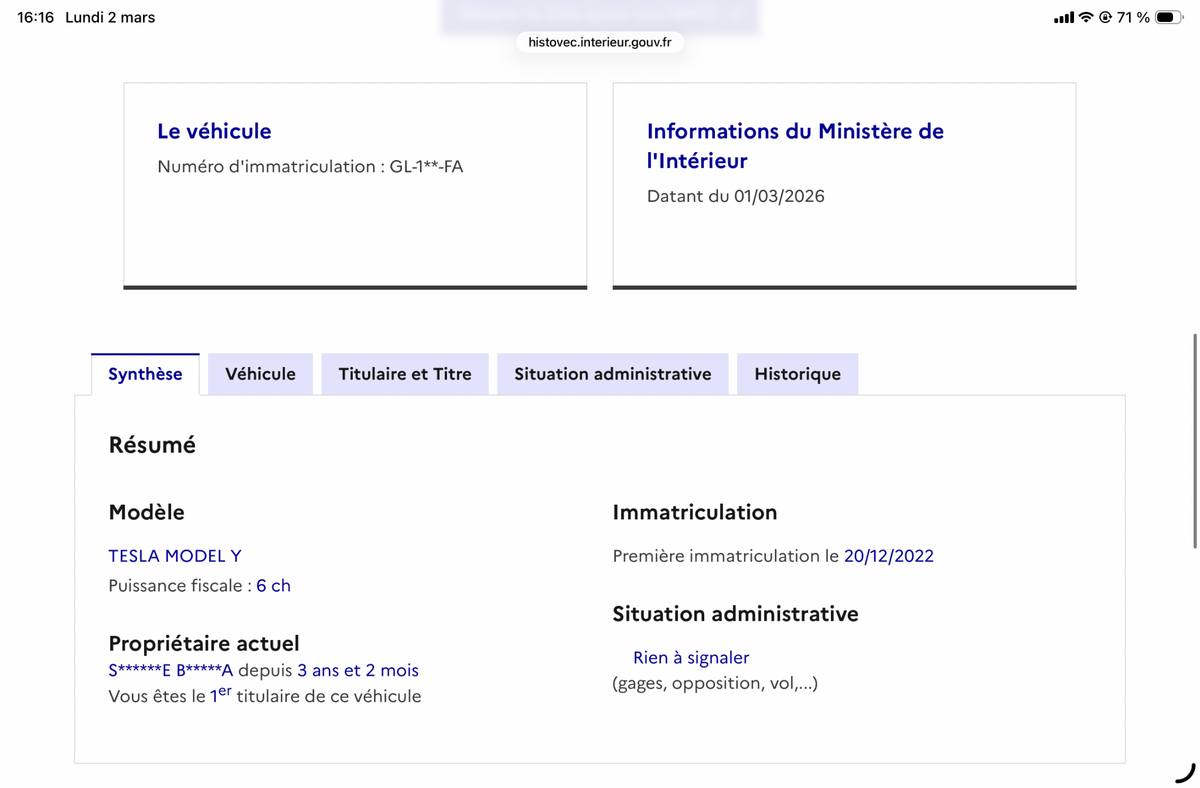This screenshot has width=1200, height=788.
Task: Tap the 16:16 clock in status bar
Action: 36,18
